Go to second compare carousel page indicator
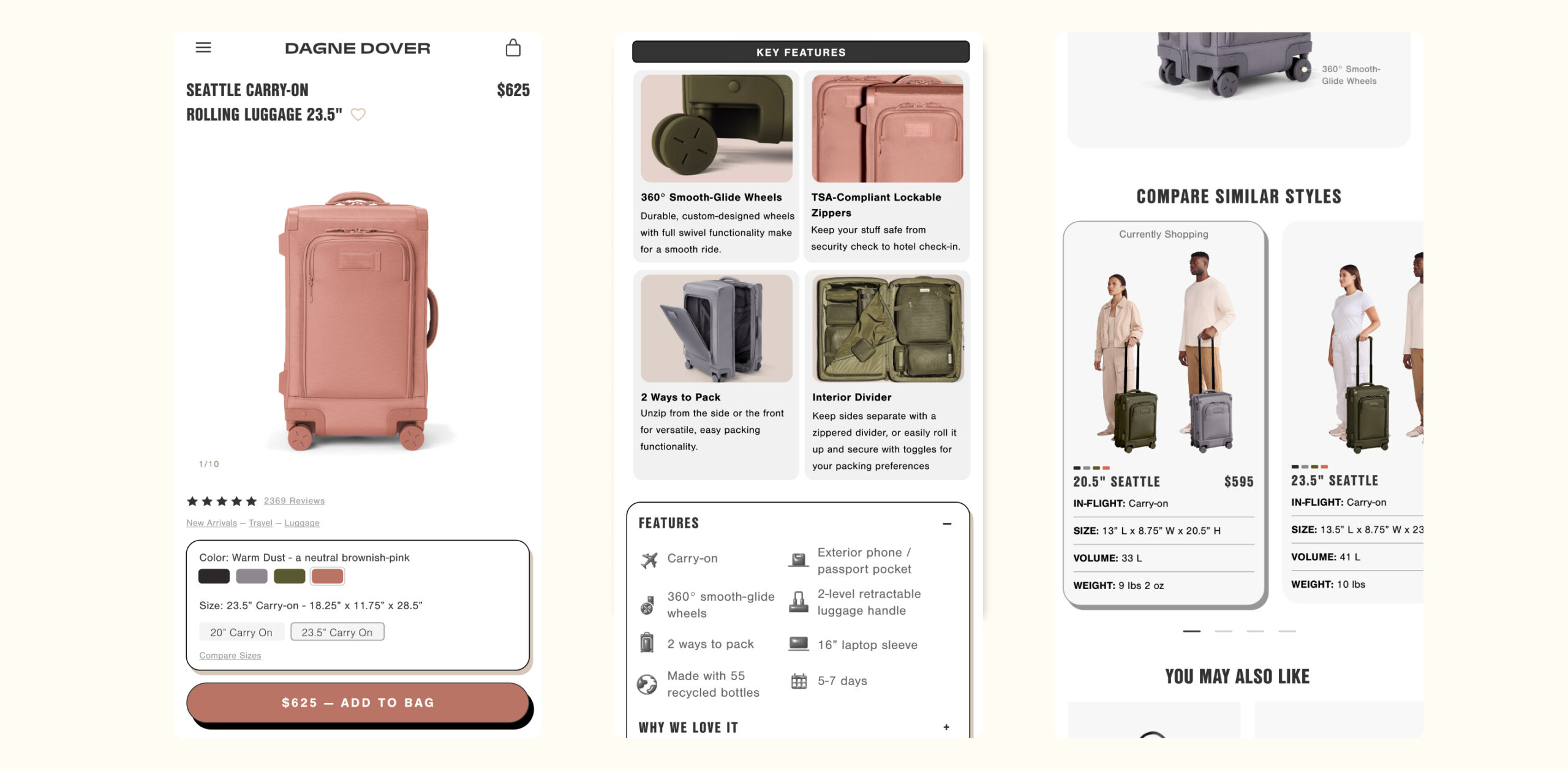This screenshot has height=769, width=1568. click(x=1223, y=631)
